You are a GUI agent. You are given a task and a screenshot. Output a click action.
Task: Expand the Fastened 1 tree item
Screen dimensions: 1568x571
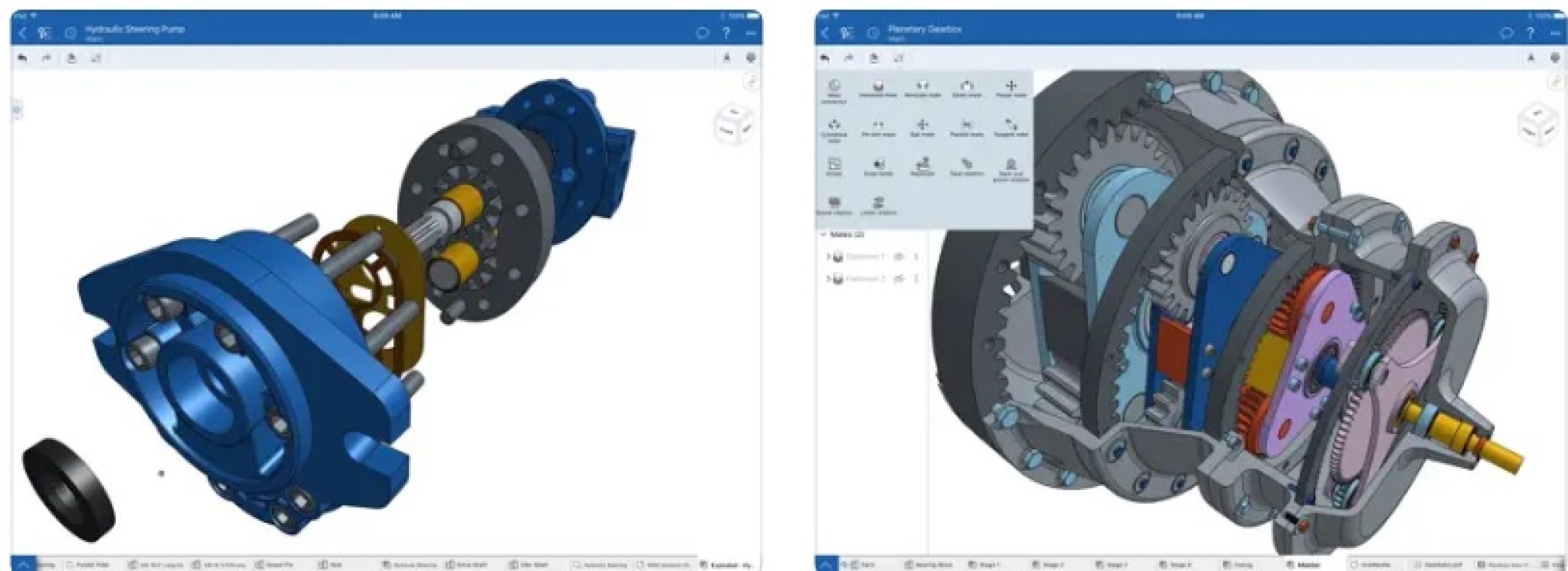[828, 257]
